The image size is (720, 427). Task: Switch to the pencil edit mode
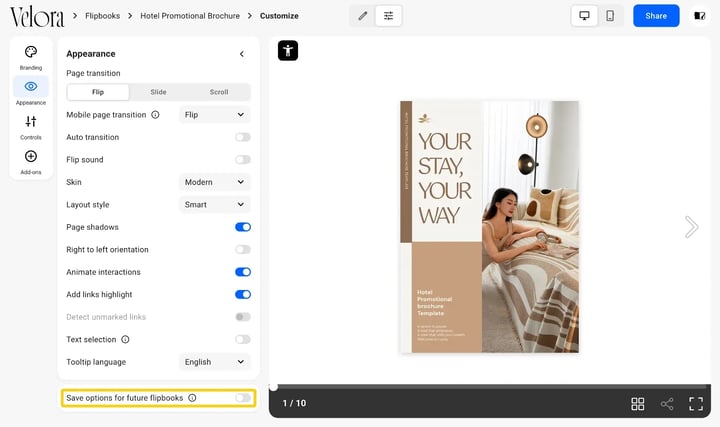pyautogui.click(x=363, y=16)
